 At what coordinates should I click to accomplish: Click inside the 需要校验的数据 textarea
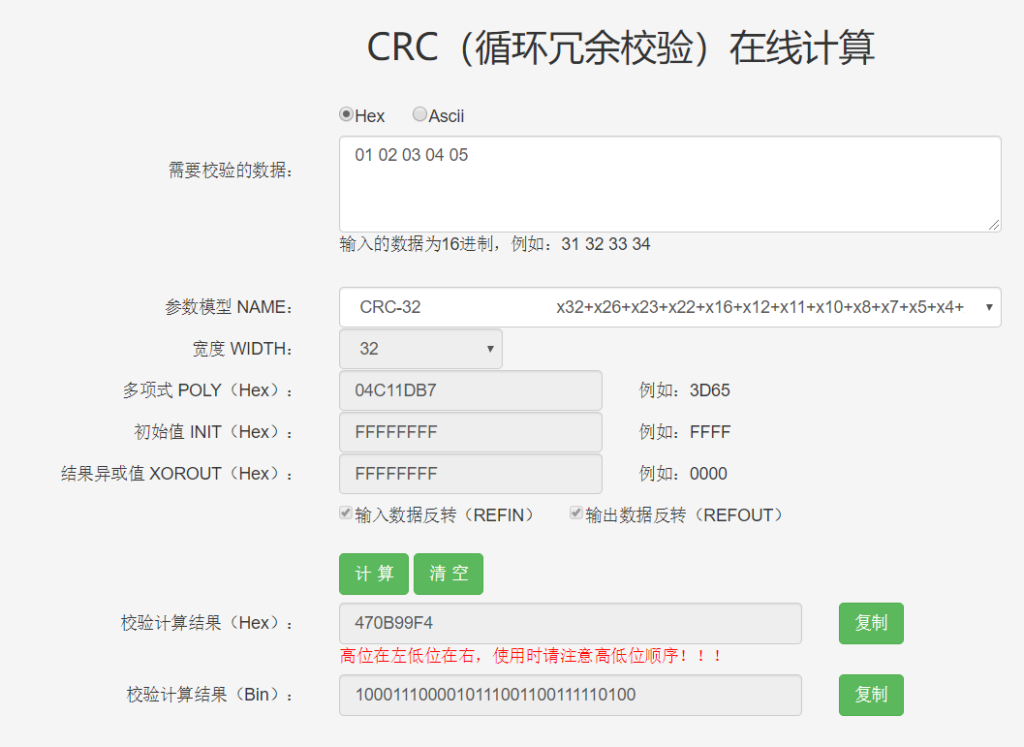668,183
